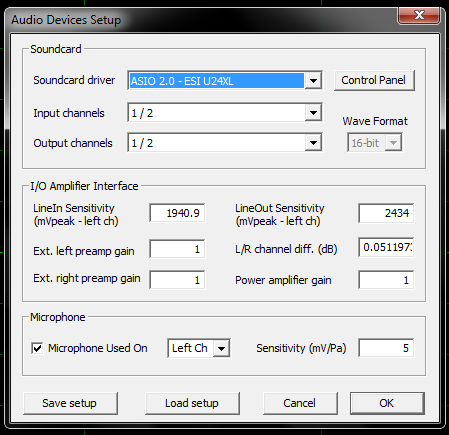The width and height of the screenshot is (449, 435).
Task: Select the ASIO 2.0 - ESI U24XL driver text
Action: [x=182, y=81]
